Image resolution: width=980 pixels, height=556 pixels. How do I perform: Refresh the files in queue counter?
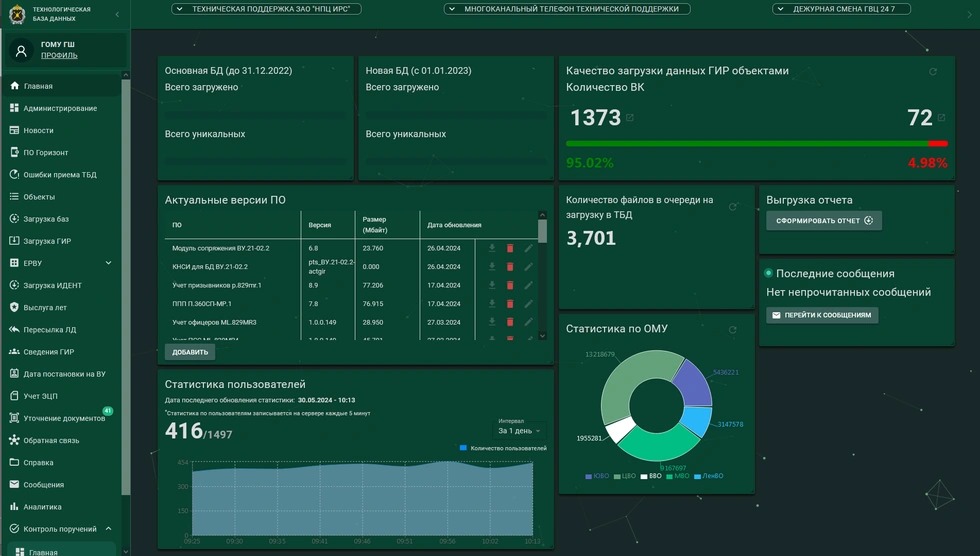[x=733, y=207]
